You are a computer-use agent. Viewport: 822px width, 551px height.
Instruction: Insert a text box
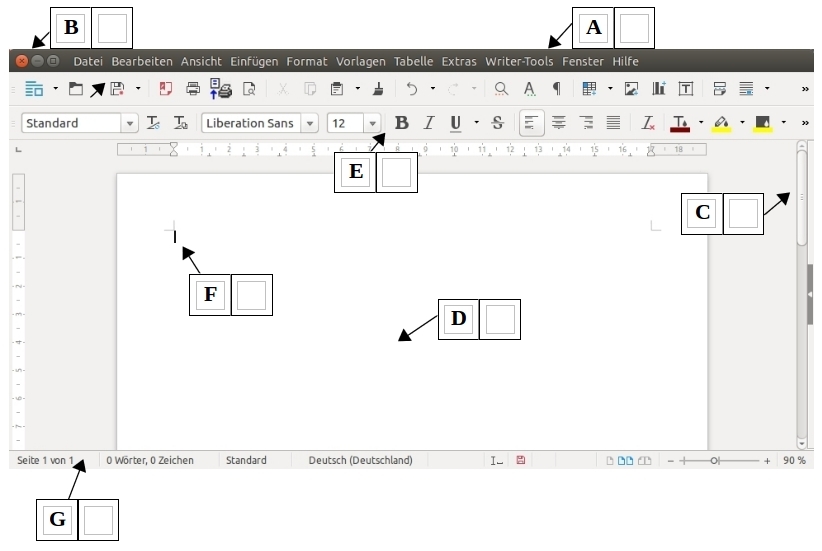pyautogui.click(x=686, y=89)
